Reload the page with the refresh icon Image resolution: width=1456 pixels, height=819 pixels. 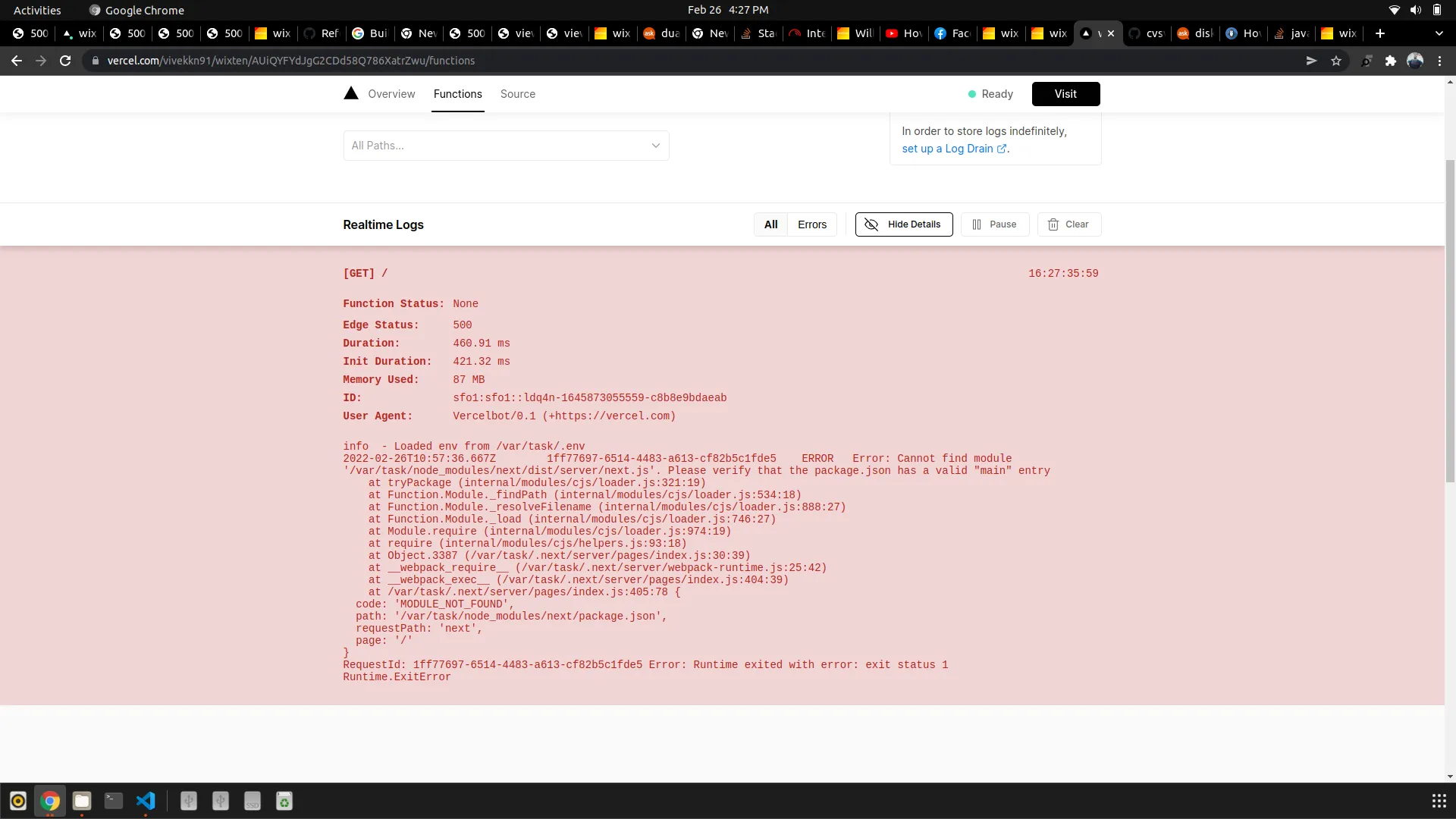(x=65, y=61)
